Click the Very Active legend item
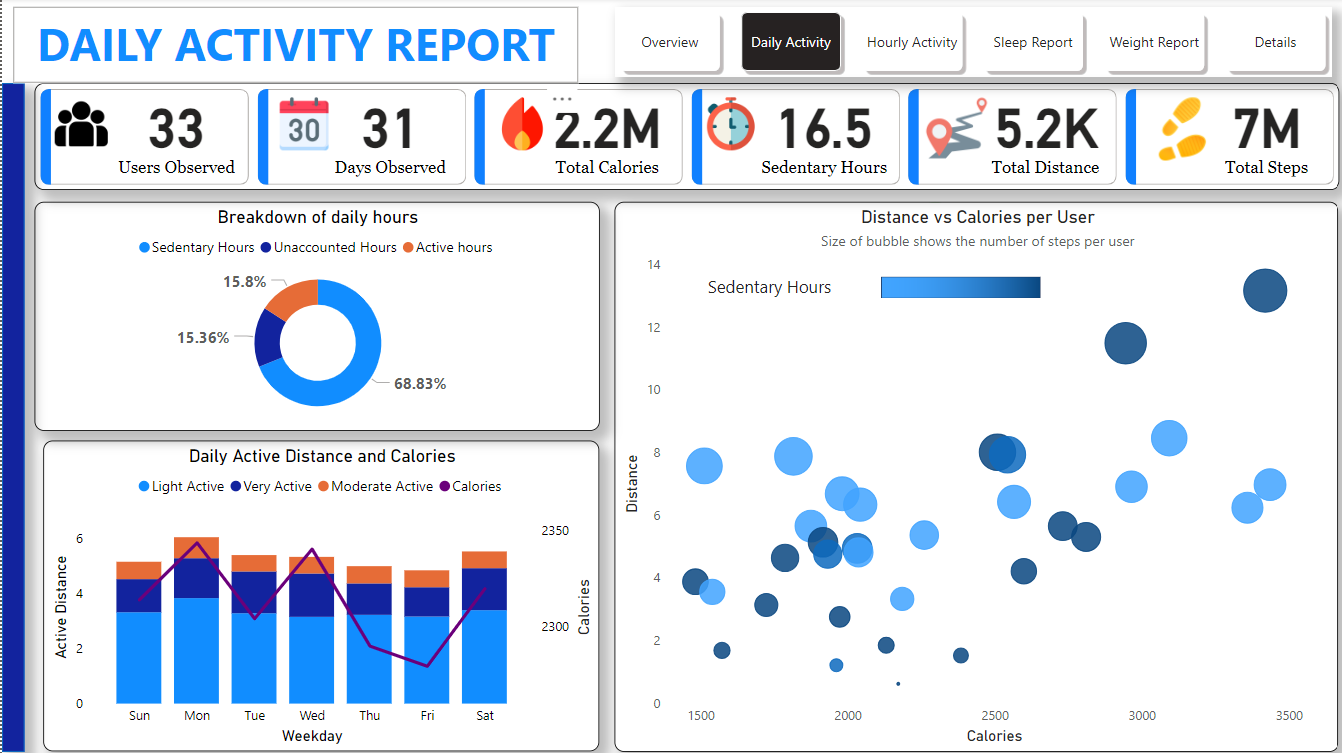 coord(271,486)
